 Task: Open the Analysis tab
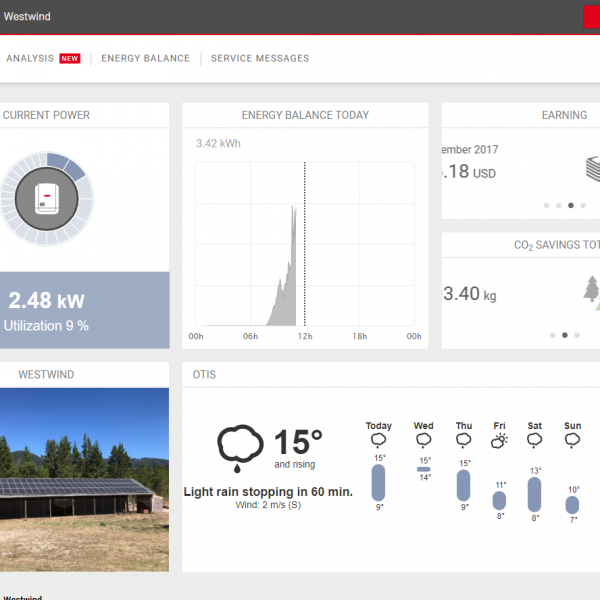coord(30,58)
